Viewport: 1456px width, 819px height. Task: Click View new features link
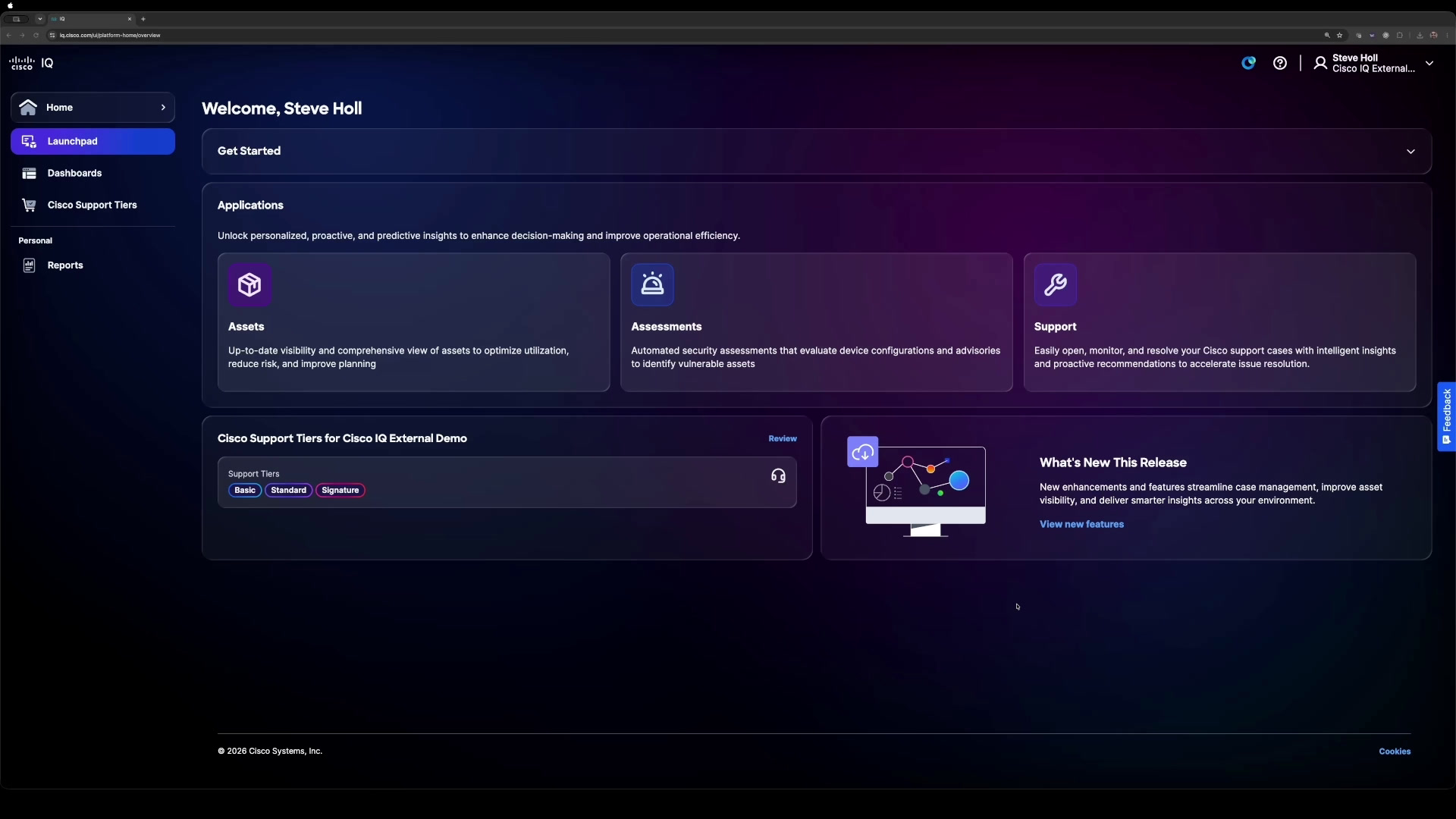(x=1081, y=525)
